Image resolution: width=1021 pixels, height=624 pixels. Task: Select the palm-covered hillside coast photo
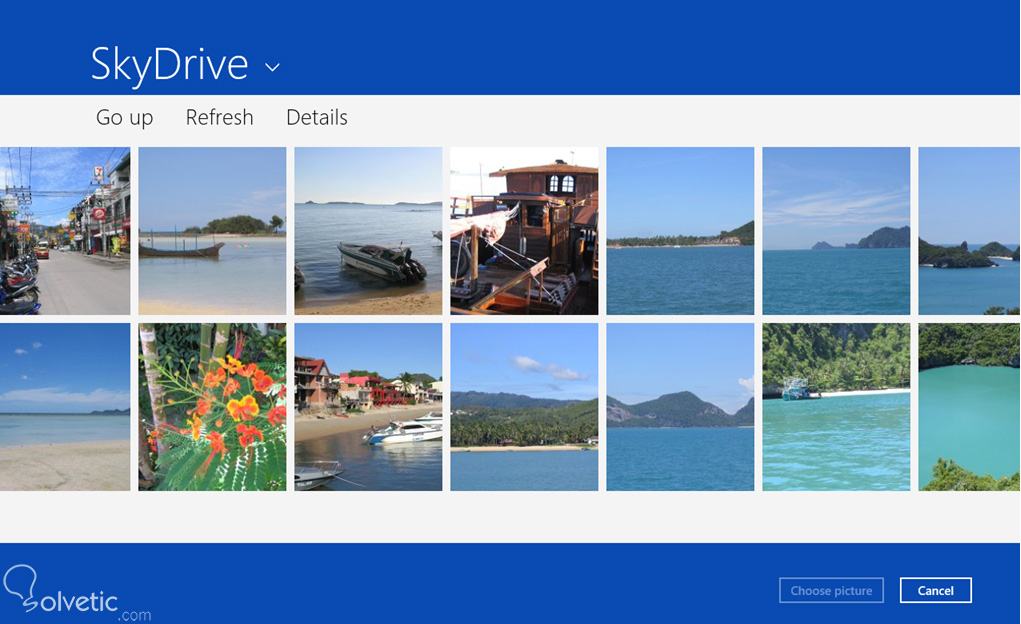[524, 407]
